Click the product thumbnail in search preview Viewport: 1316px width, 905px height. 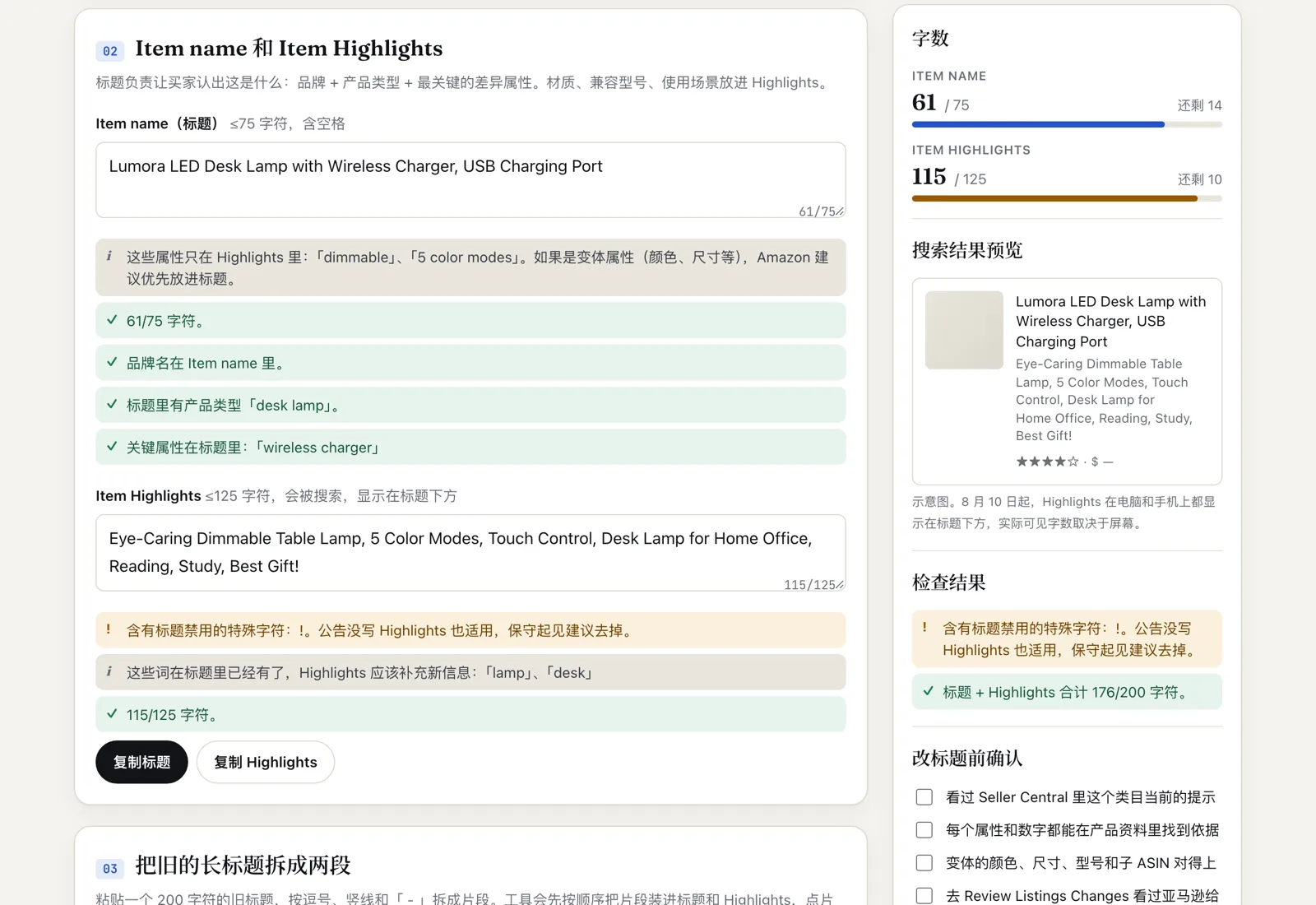click(964, 330)
